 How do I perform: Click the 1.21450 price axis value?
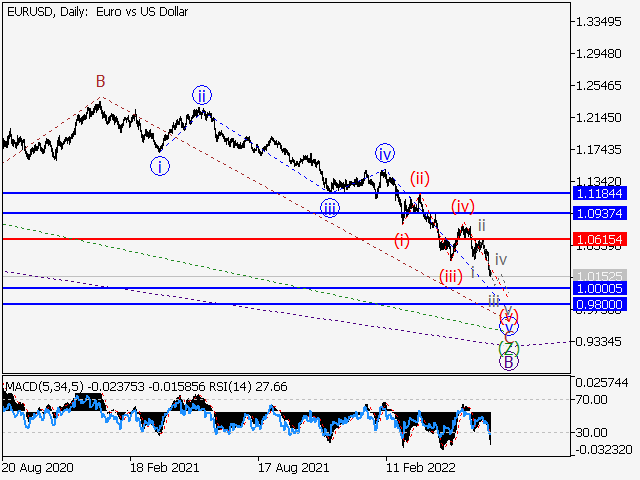(598, 118)
